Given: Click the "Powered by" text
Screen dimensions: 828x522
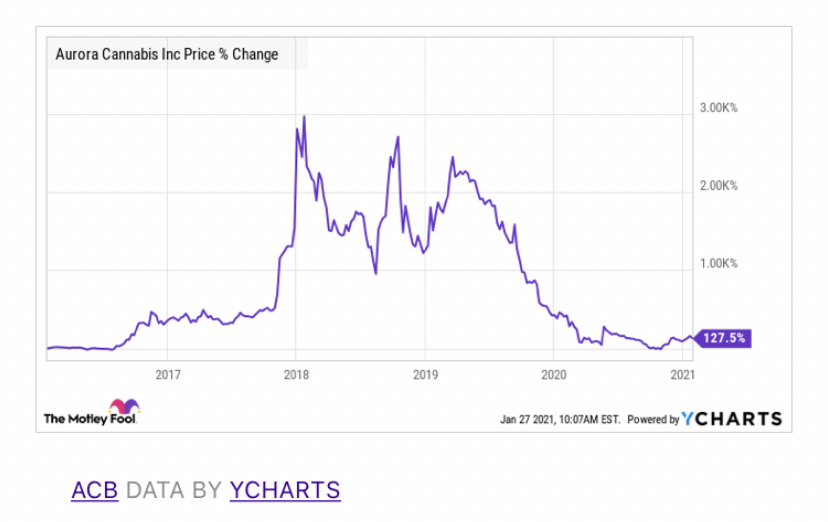Looking at the screenshot, I should tap(653, 420).
